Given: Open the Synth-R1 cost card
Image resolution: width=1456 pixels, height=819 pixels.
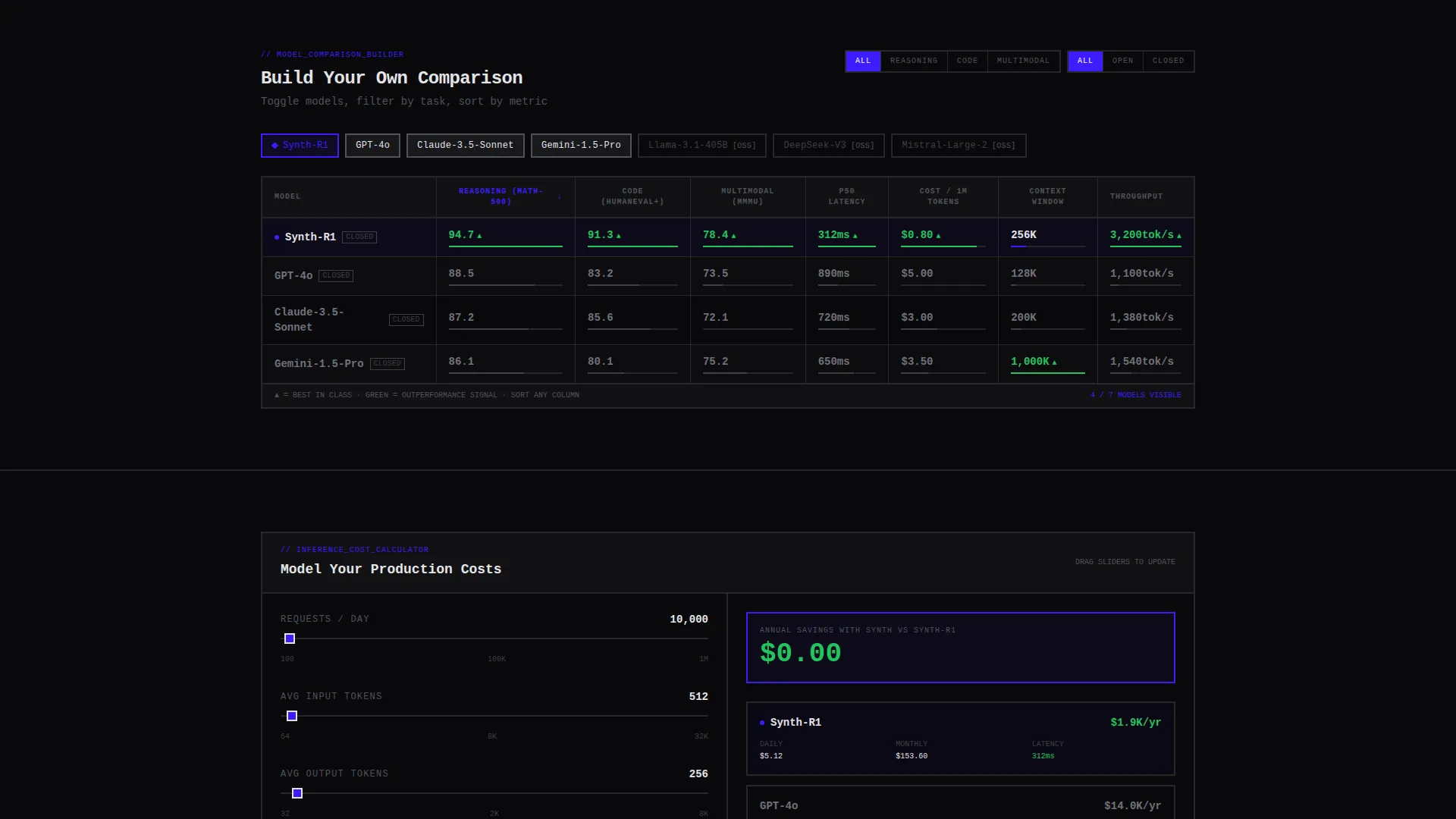Looking at the screenshot, I should point(961,739).
